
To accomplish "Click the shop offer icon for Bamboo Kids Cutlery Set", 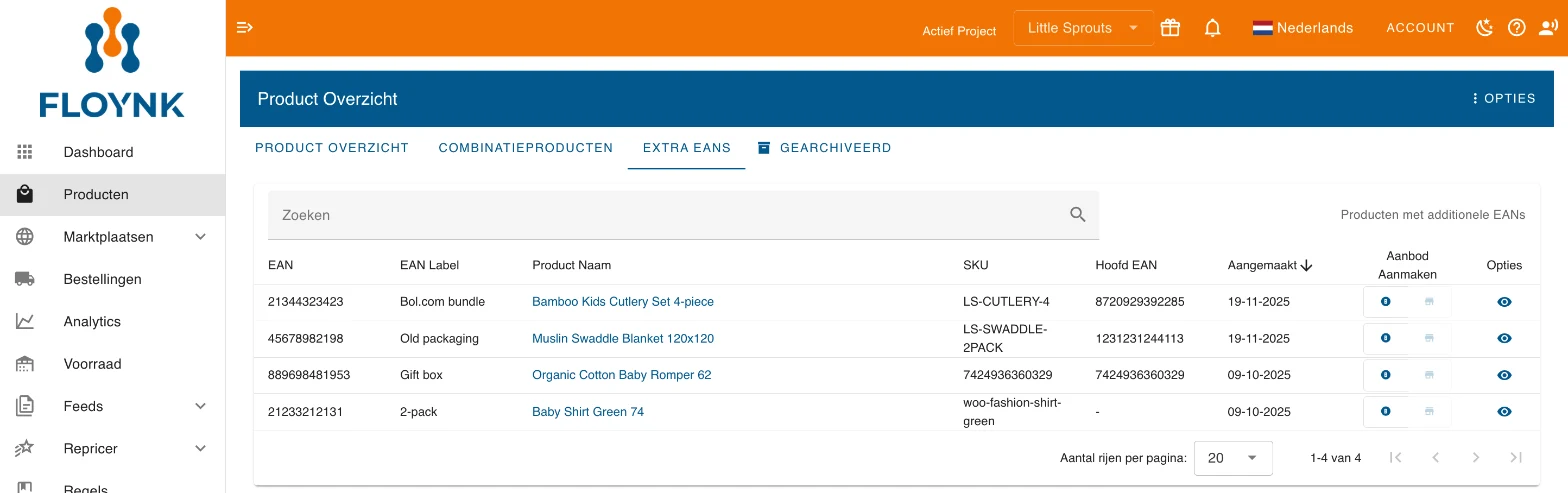I will (1429, 301).
